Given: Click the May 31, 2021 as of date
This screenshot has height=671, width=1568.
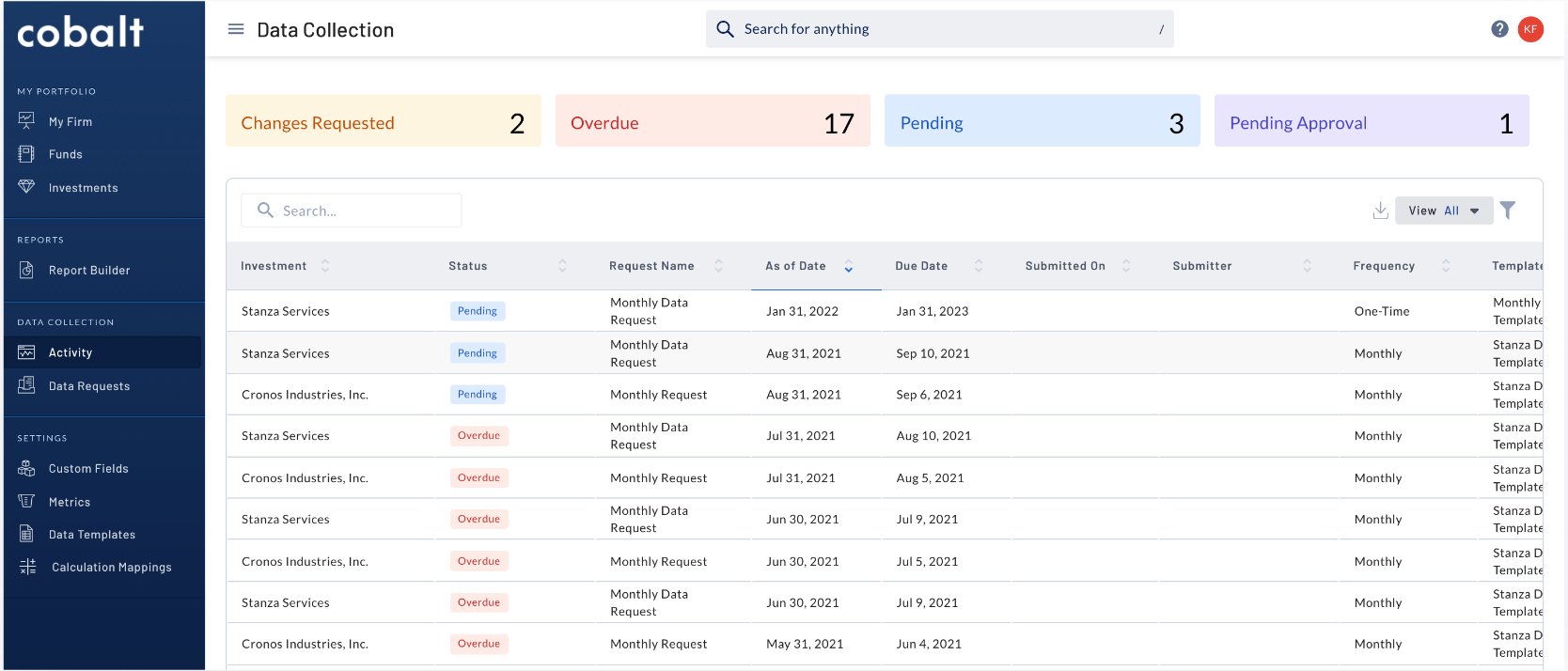Looking at the screenshot, I should click(805, 644).
